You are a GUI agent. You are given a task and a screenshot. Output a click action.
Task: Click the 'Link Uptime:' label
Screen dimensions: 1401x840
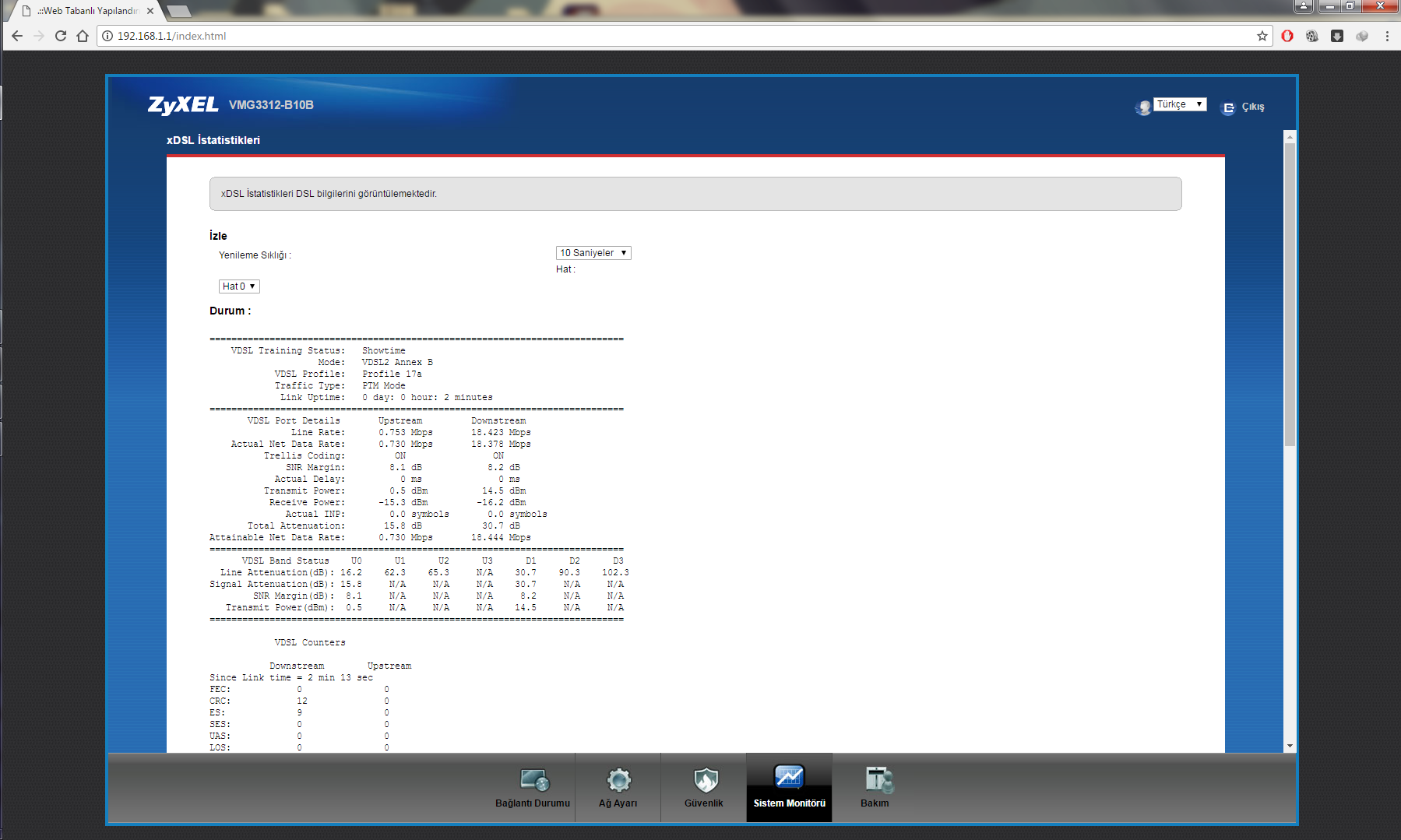312,398
